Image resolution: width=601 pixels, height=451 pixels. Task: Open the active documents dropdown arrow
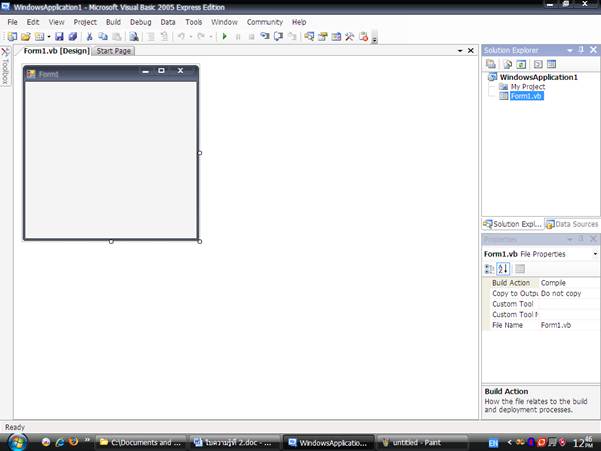[x=460, y=51]
